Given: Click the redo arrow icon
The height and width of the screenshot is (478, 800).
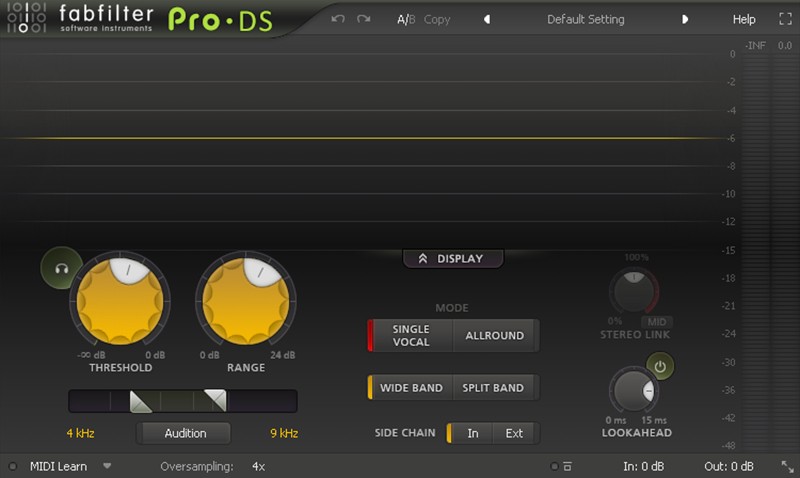Looking at the screenshot, I should 363,19.
